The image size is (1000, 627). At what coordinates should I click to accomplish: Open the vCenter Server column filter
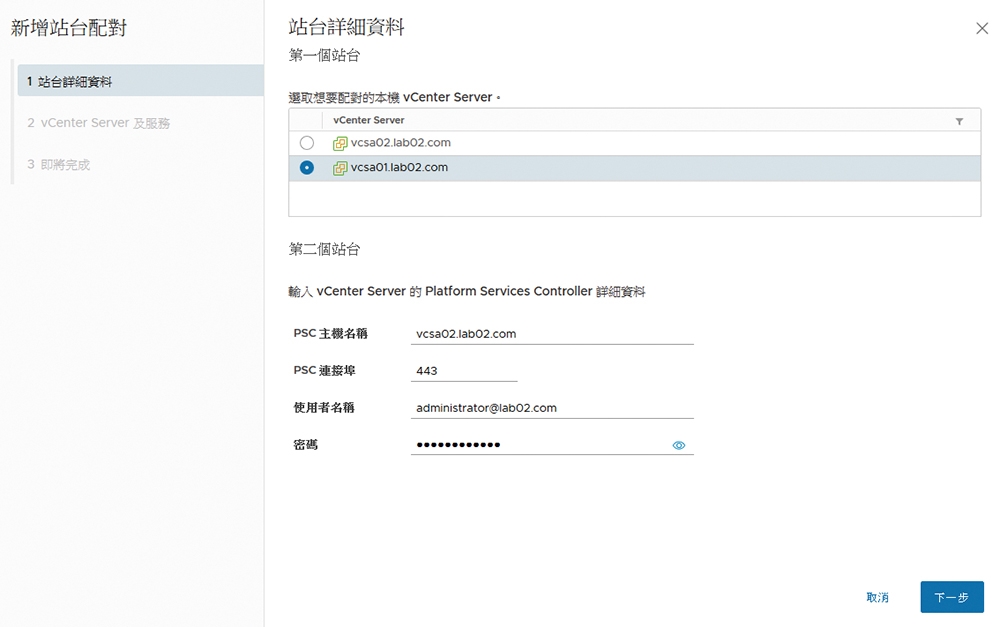coord(959,121)
